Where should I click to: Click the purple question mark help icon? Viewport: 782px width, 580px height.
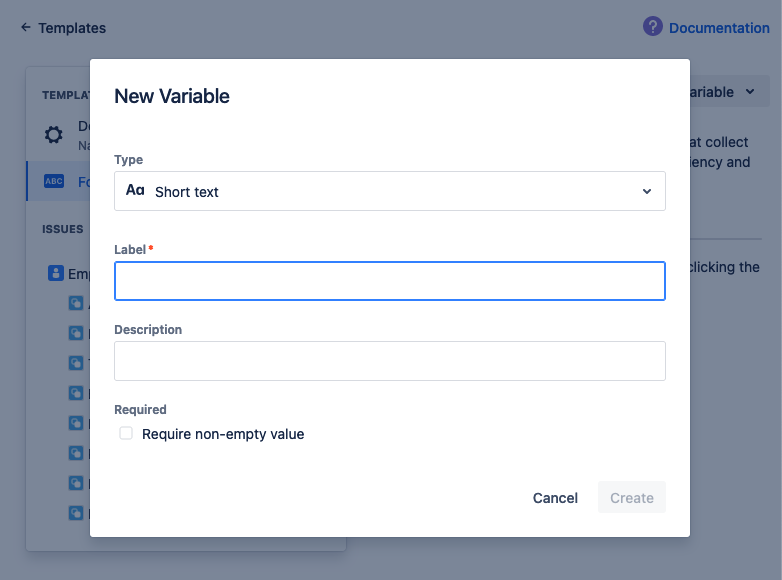click(x=653, y=27)
